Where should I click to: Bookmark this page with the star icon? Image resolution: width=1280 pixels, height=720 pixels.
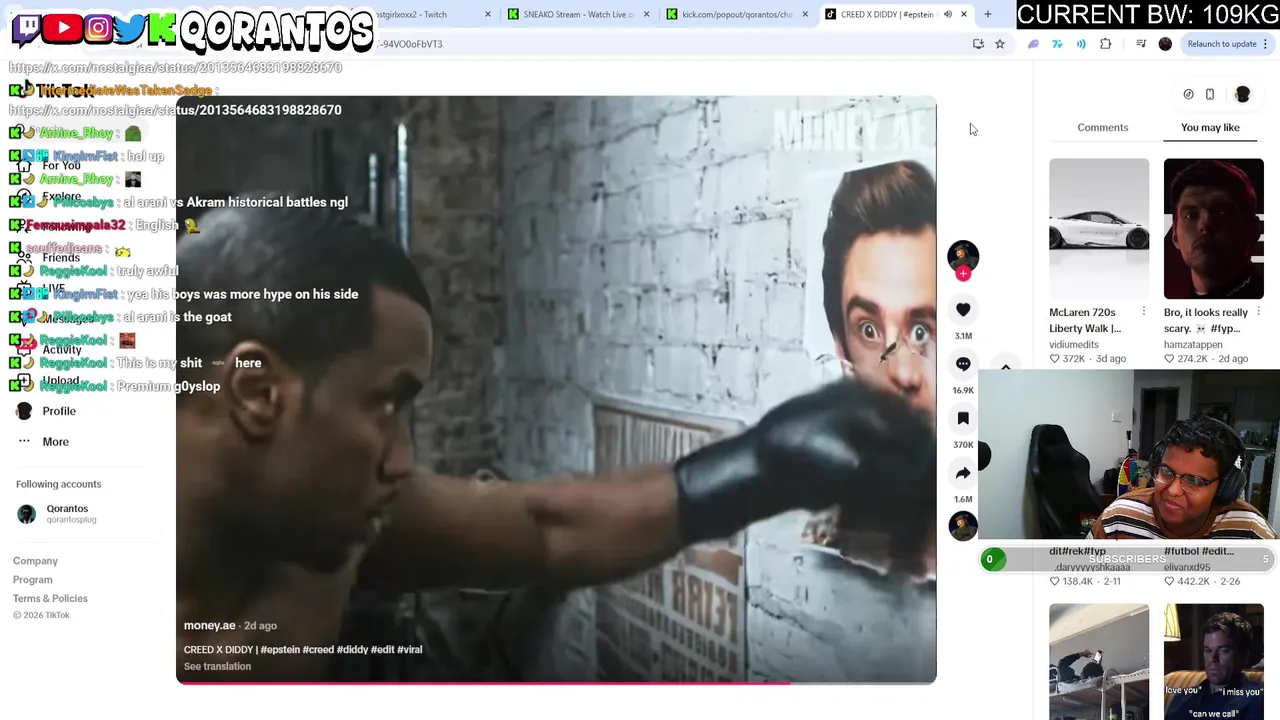999,44
